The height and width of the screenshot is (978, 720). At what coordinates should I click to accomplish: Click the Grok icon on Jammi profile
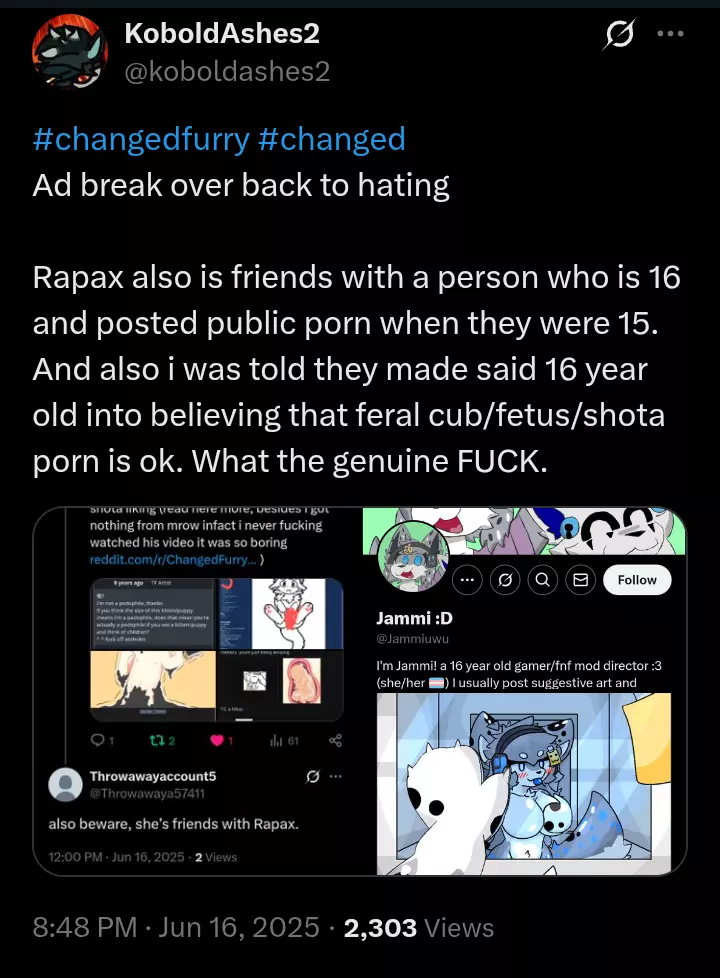pos(505,580)
